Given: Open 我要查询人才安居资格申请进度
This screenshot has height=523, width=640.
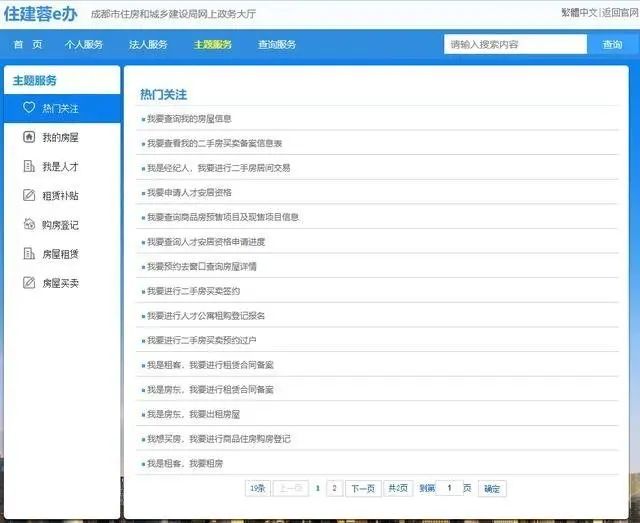Looking at the screenshot, I should 206,242.
